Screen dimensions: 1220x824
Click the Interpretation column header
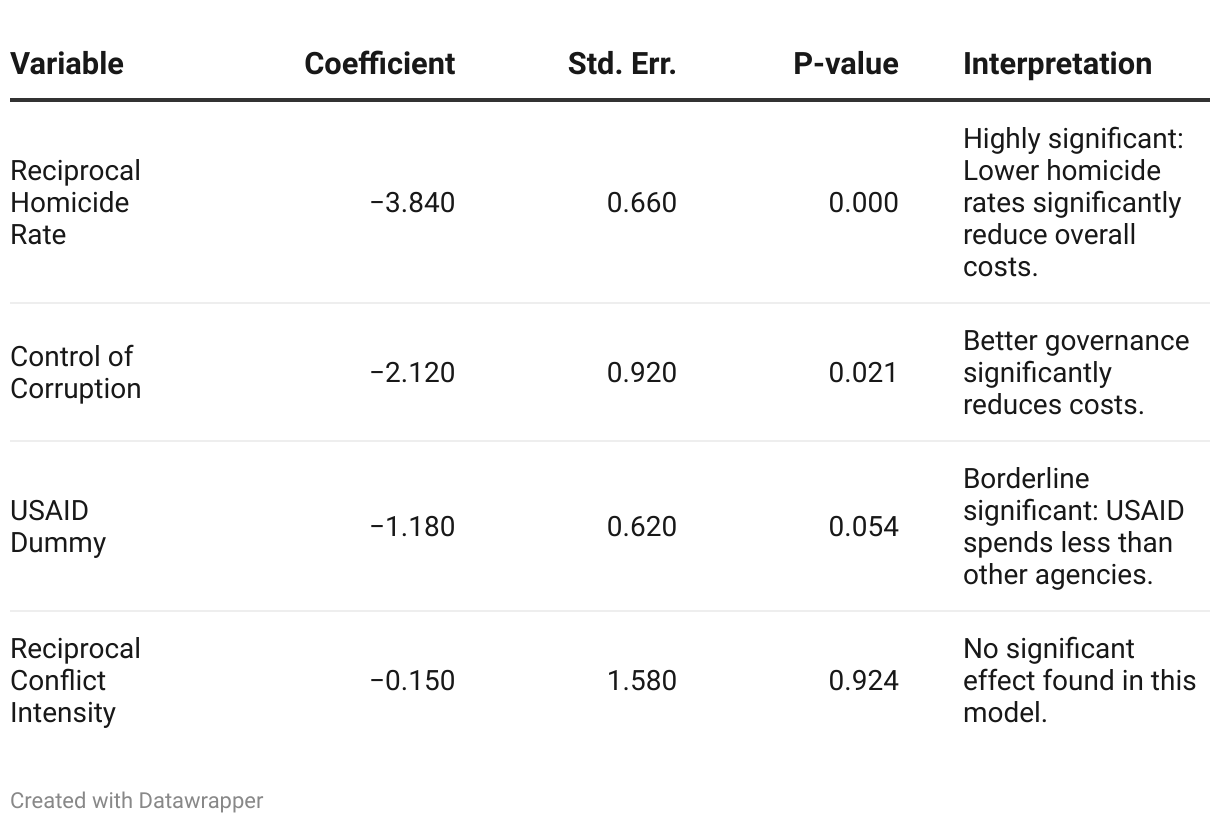pyautogui.click(x=1057, y=64)
